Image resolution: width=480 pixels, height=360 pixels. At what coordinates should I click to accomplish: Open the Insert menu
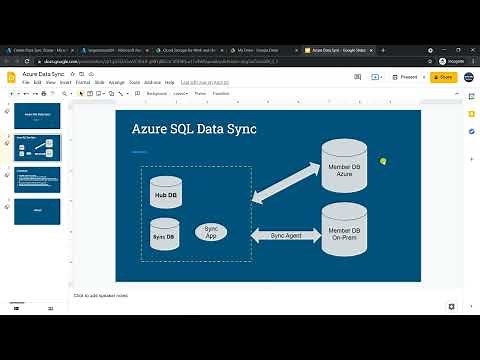coord(66,82)
